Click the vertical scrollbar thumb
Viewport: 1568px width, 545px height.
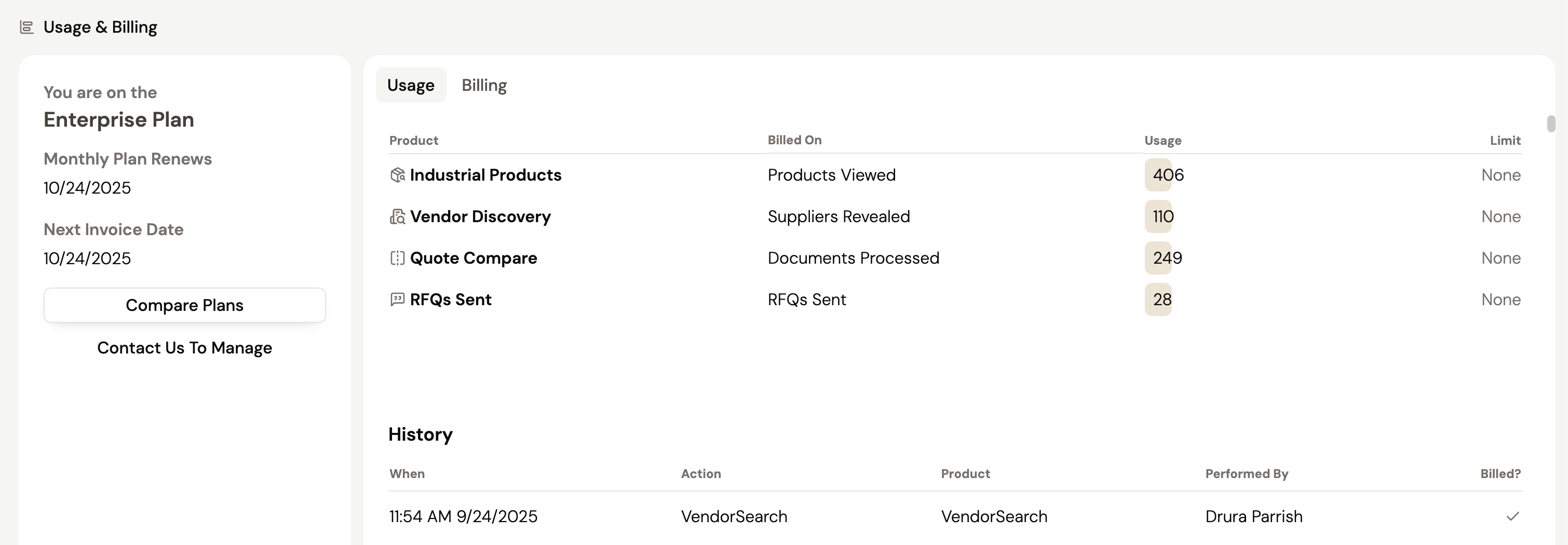click(x=1551, y=124)
